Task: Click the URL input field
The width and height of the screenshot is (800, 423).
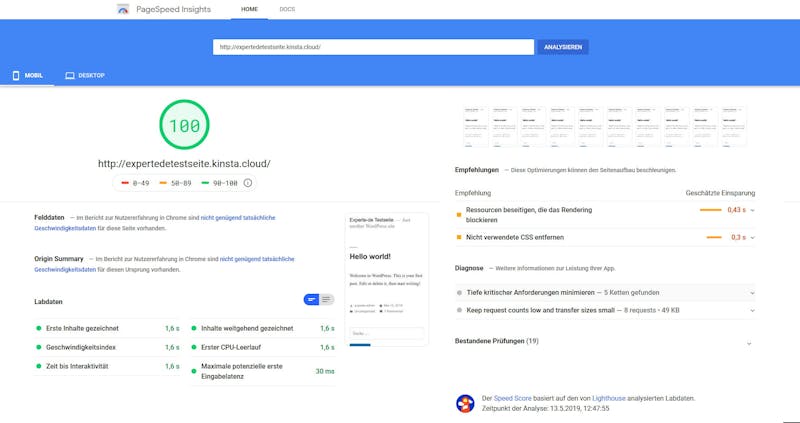Action: 373,47
